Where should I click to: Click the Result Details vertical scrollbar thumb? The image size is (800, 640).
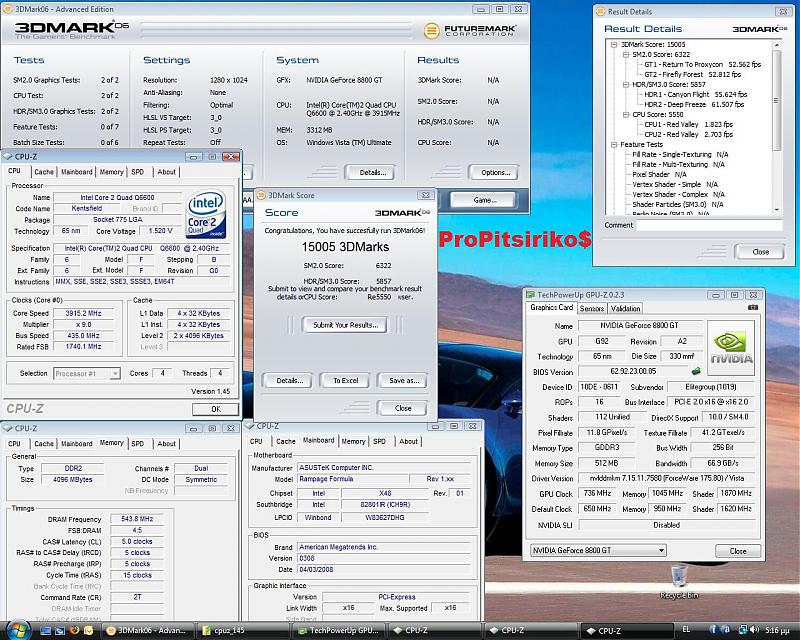777,100
